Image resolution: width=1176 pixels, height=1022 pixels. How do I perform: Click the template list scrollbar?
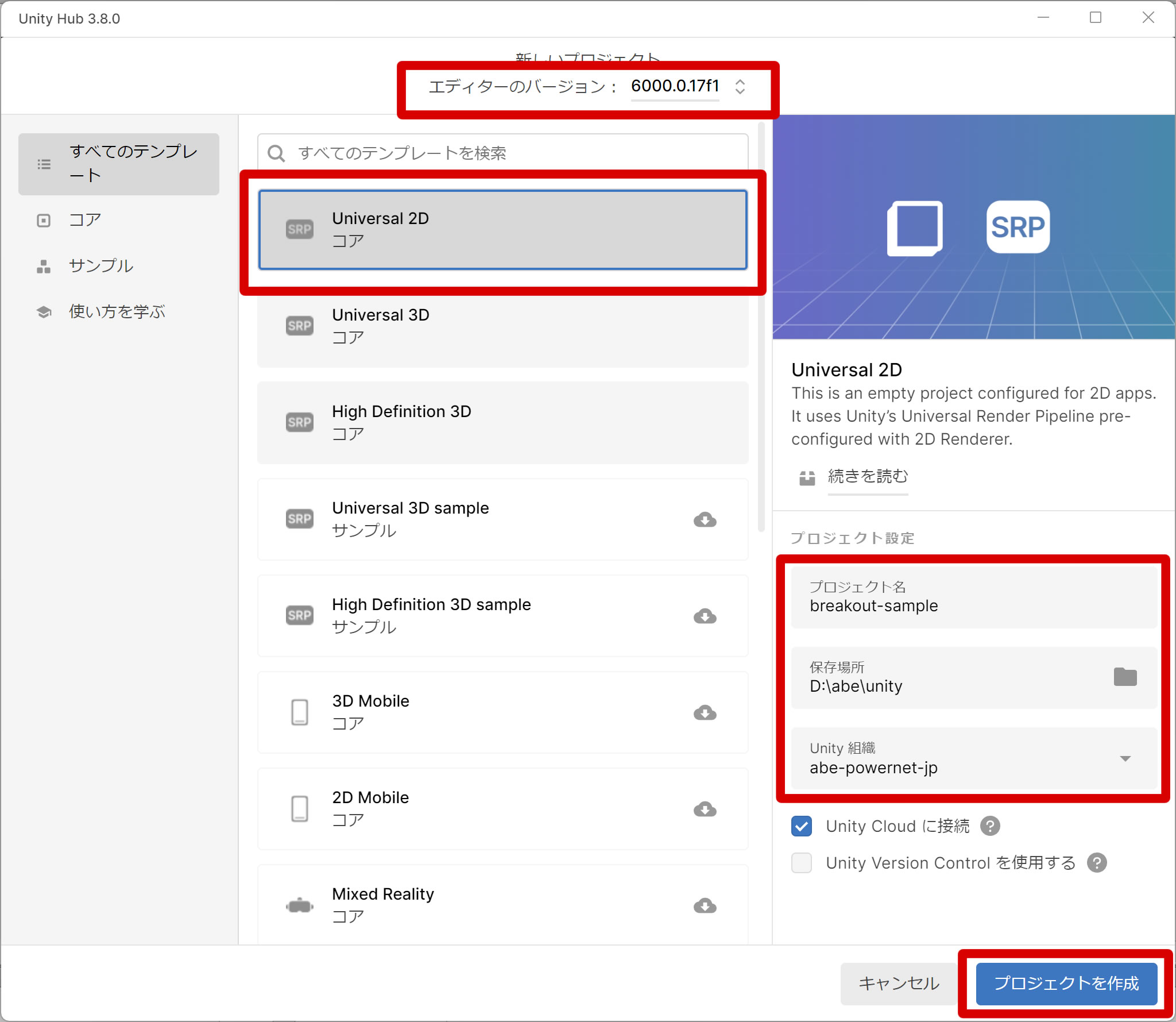761,327
